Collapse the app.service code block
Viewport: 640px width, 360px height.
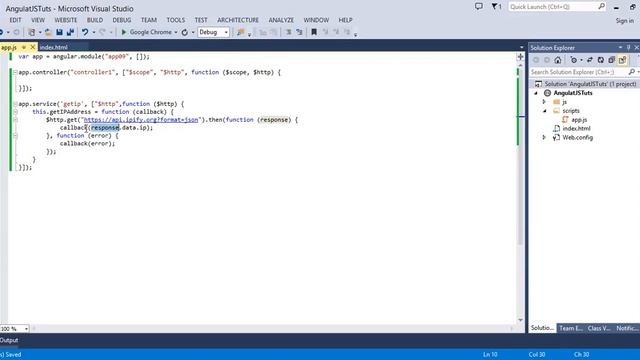[15, 104]
